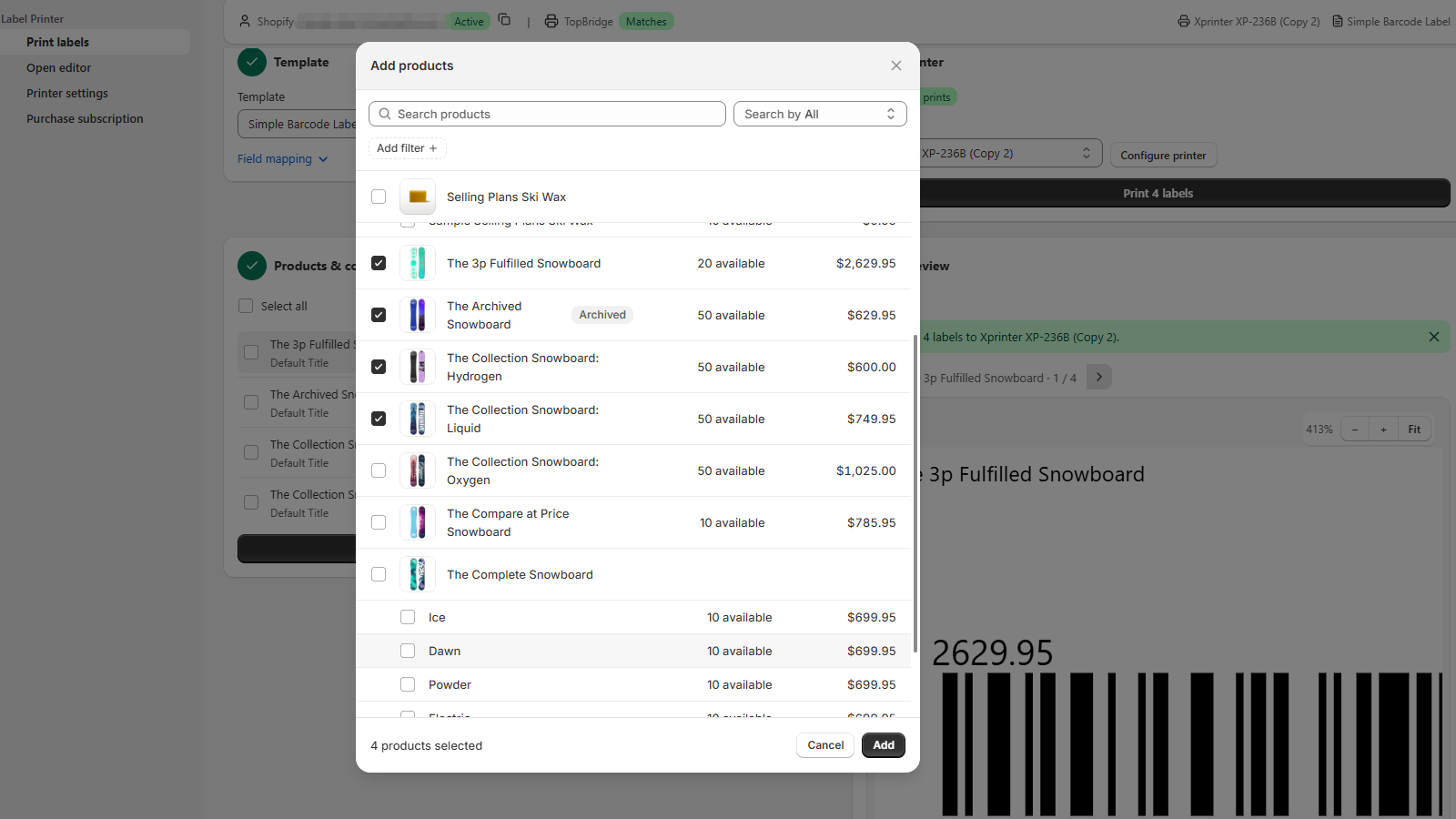Click the 413% zoom level text
Viewport: 1456px width, 819px height.
1319,430
